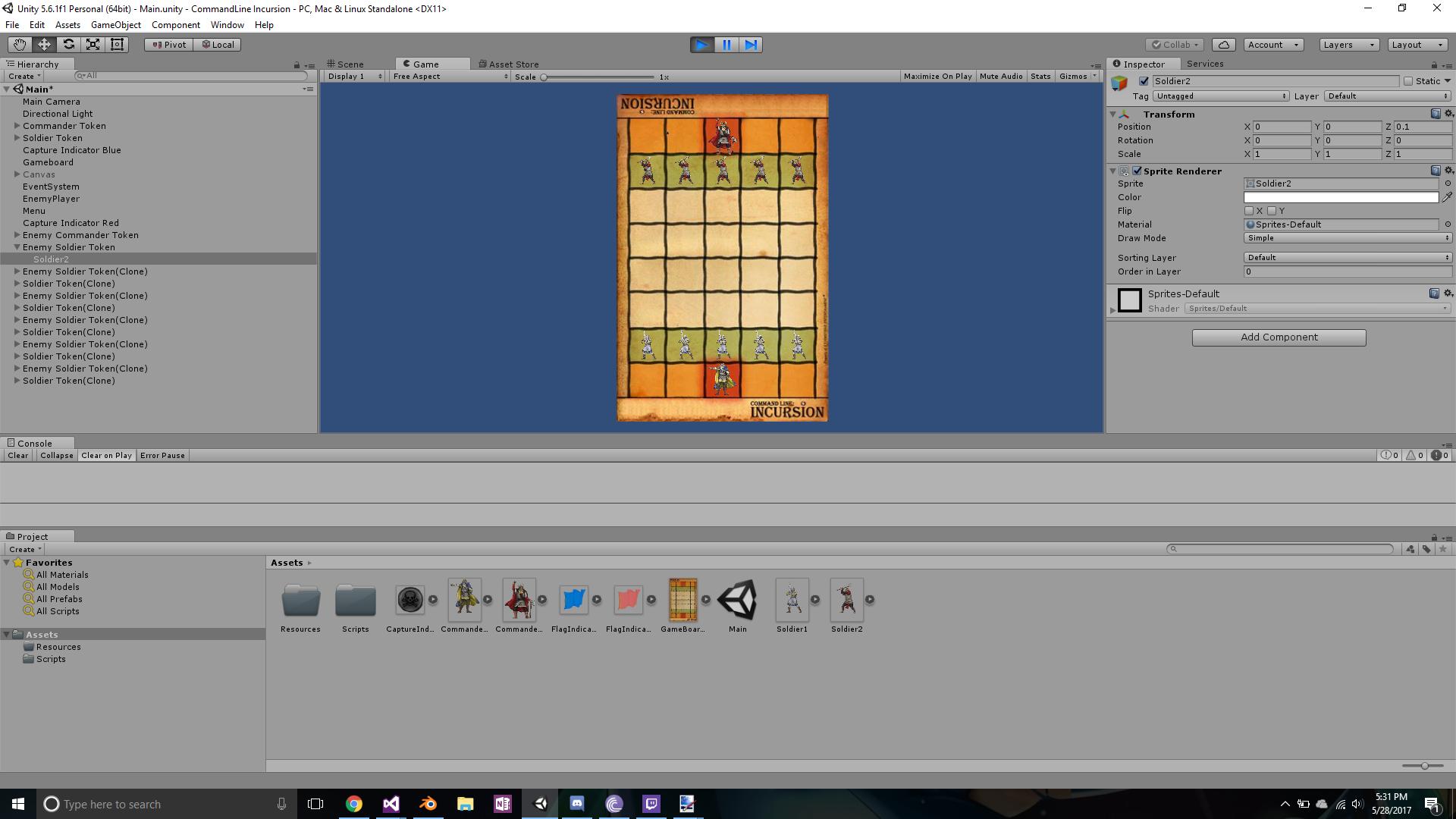Toggle Maximize On Play button
The width and height of the screenshot is (1456, 819).
tap(937, 77)
